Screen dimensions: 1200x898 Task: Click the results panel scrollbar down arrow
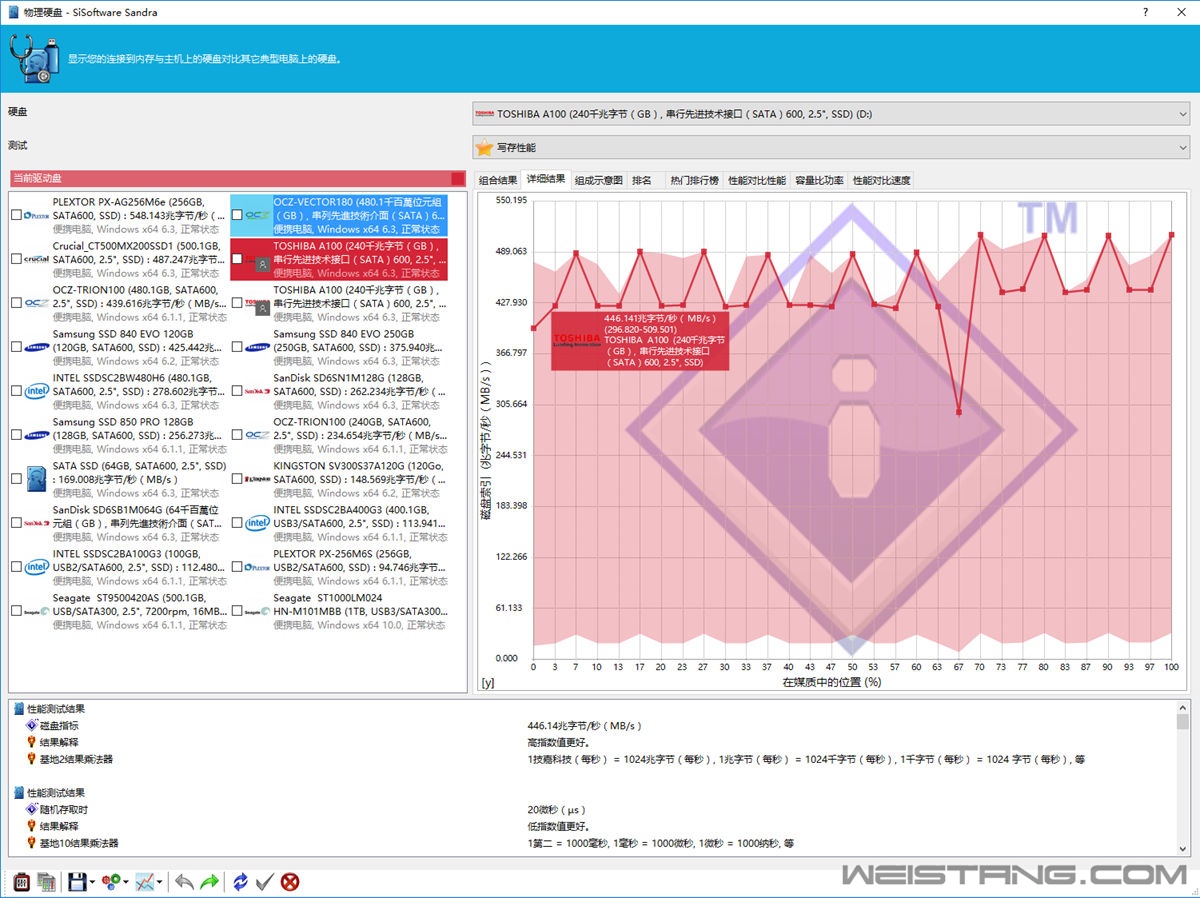click(x=1183, y=850)
